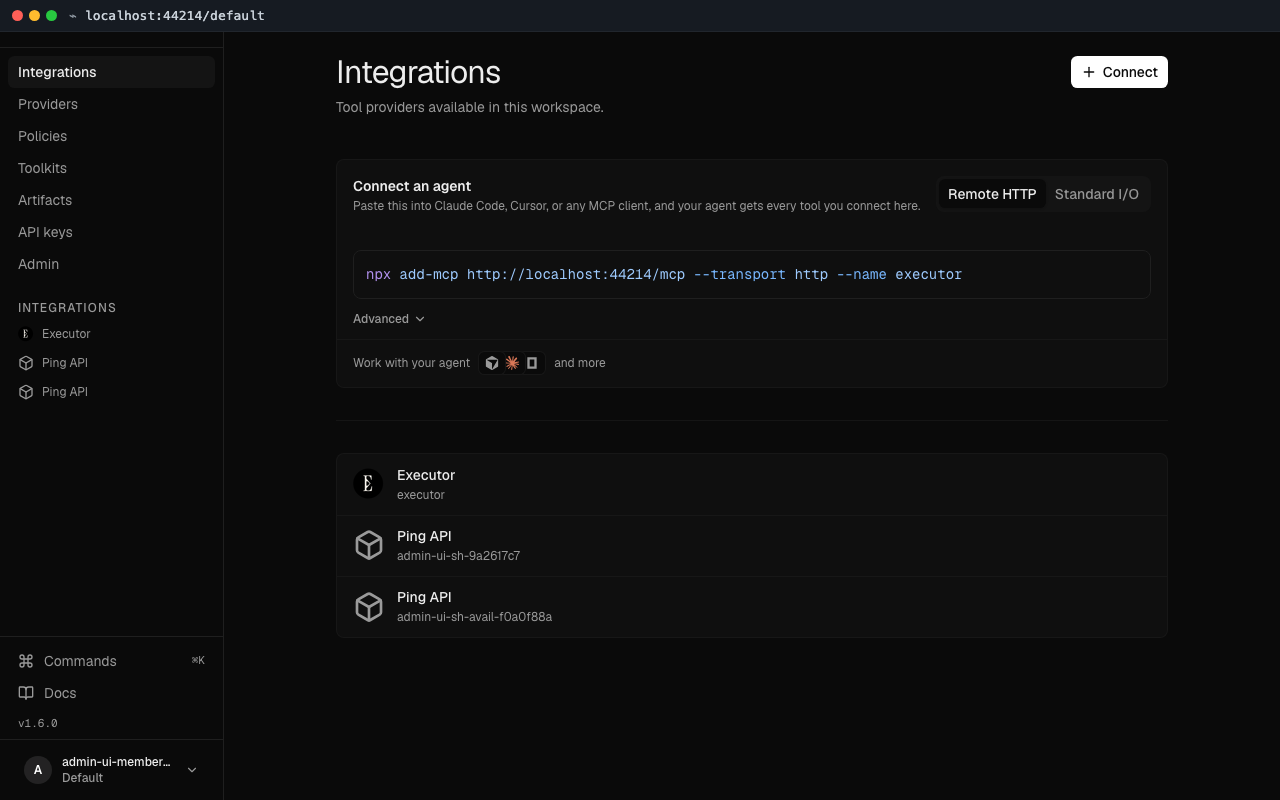
Task: Open the Integrations sidebar page
Action: point(111,72)
